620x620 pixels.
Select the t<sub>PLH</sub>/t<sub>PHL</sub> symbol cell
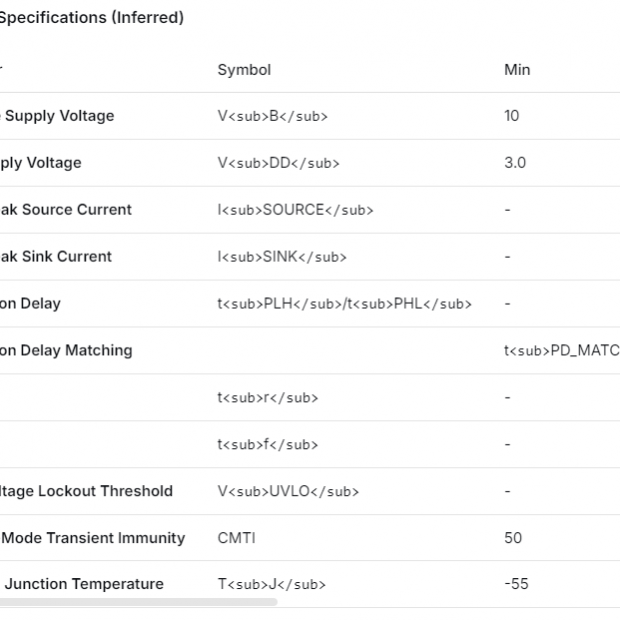(x=344, y=304)
